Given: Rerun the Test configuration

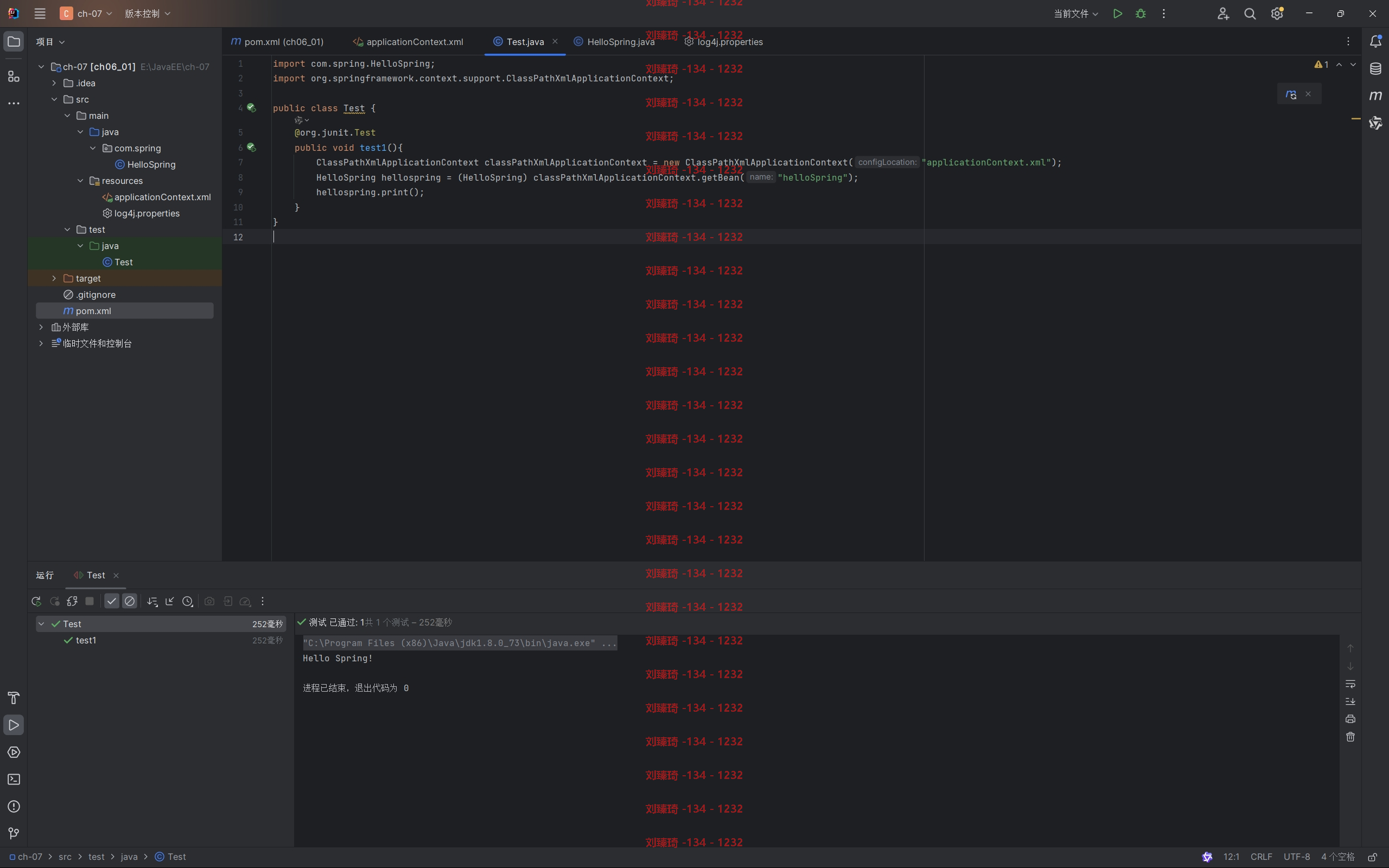Looking at the screenshot, I should click(36, 601).
